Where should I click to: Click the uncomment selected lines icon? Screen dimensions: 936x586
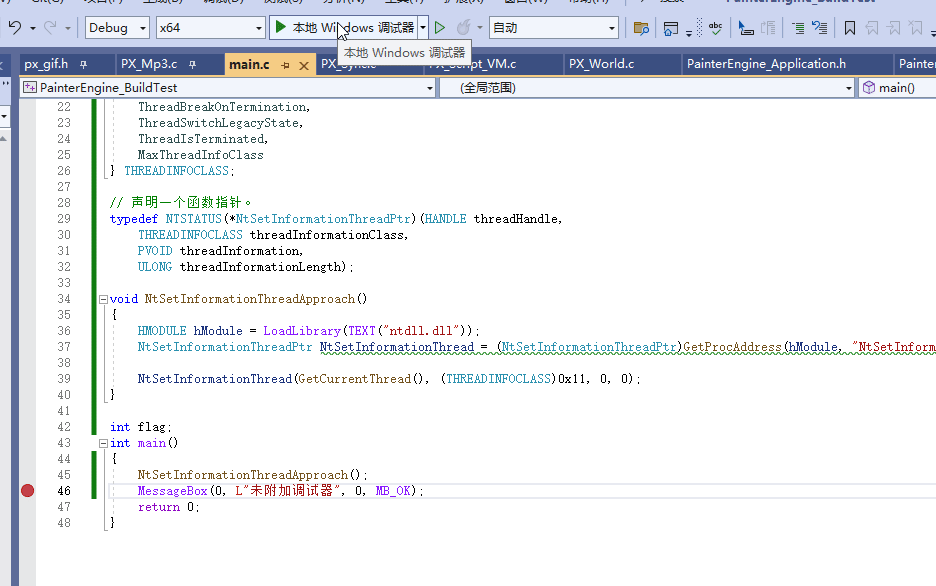coord(821,27)
